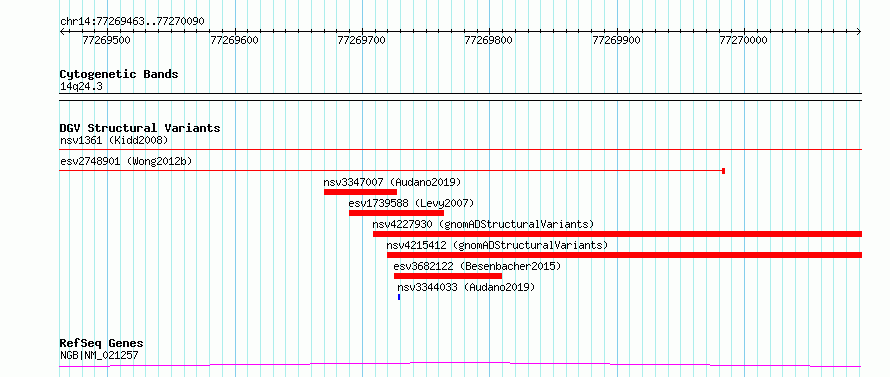Click the DGV Structural Variants track title
Image resolution: width=890 pixels, height=377 pixels.
click(x=140, y=128)
